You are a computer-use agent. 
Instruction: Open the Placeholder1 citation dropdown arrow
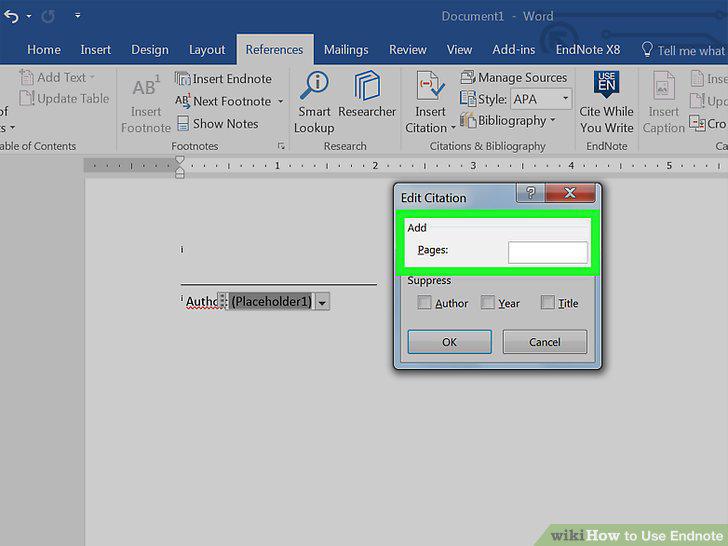(322, 302)
